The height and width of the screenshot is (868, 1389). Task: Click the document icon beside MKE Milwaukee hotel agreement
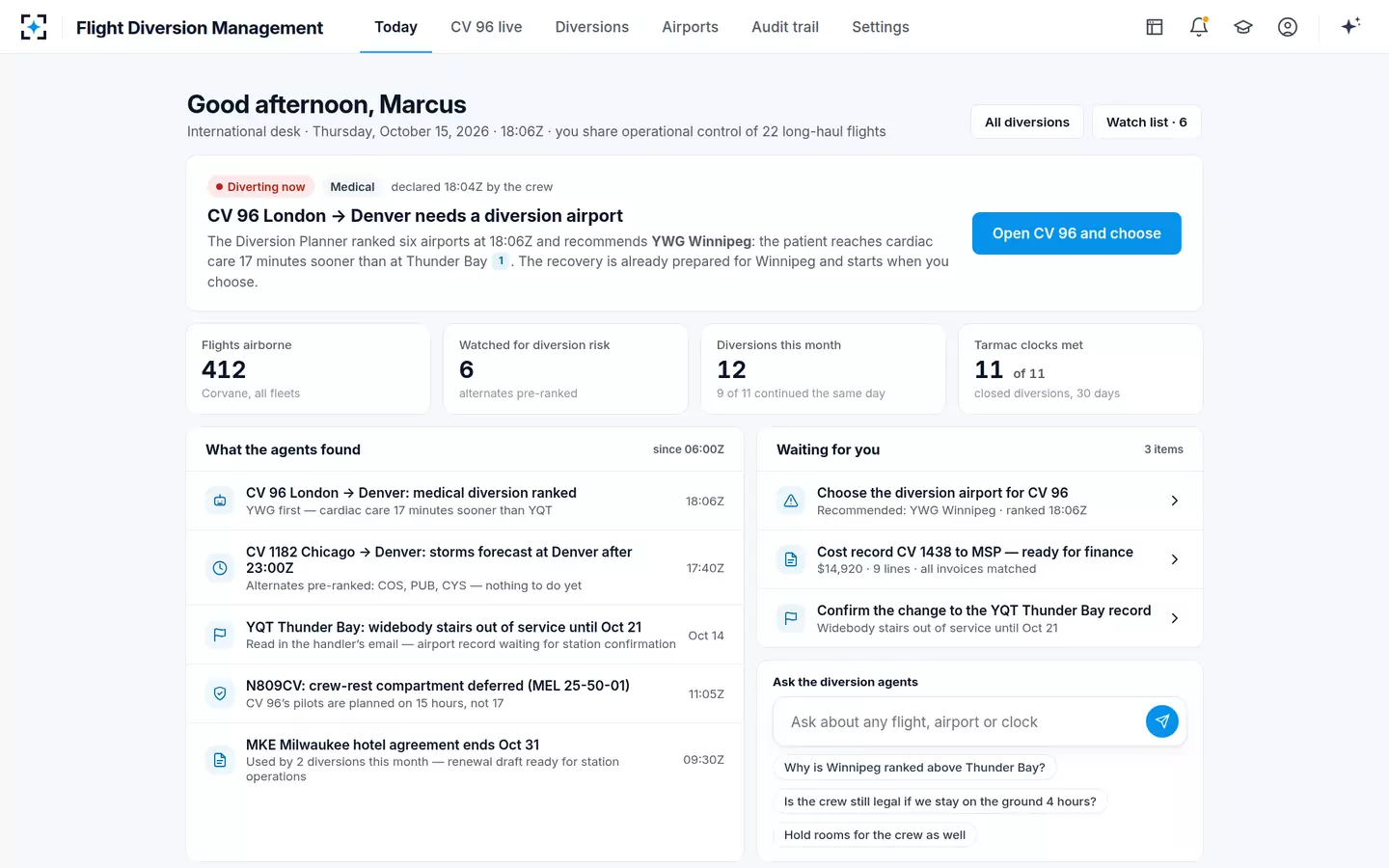coord(220,760)
